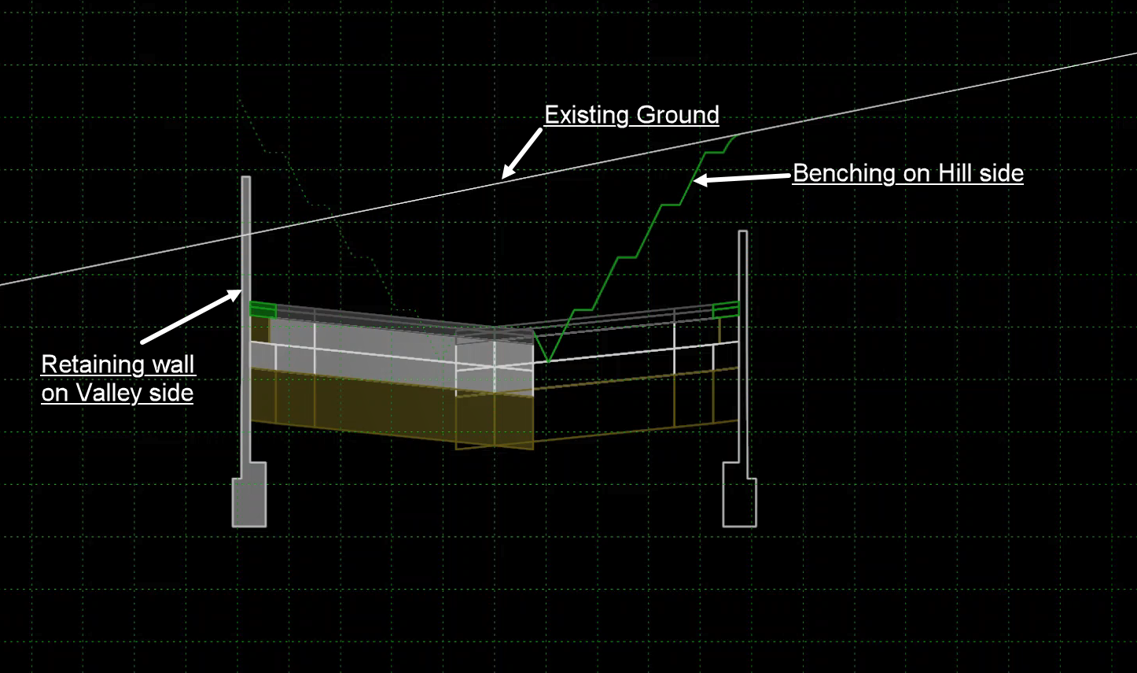Click the "Retaining wall on Valley side" label
Screen dimensions: 1137x673
[x=117, y=378]
